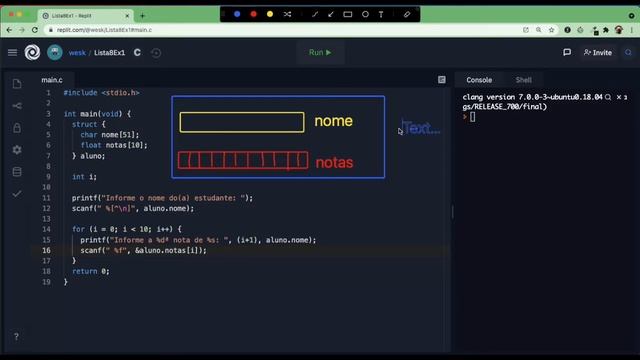Click the 'return 0;' code line
The width and height of the screenshot is (640, 360).
click(x=91, y=271)
